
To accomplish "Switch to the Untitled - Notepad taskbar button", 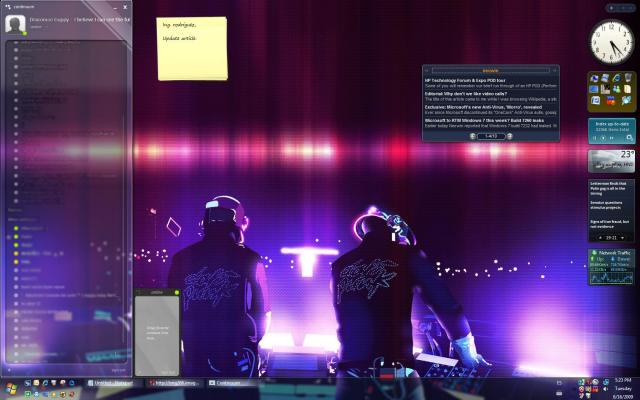I will coord(112,383).
